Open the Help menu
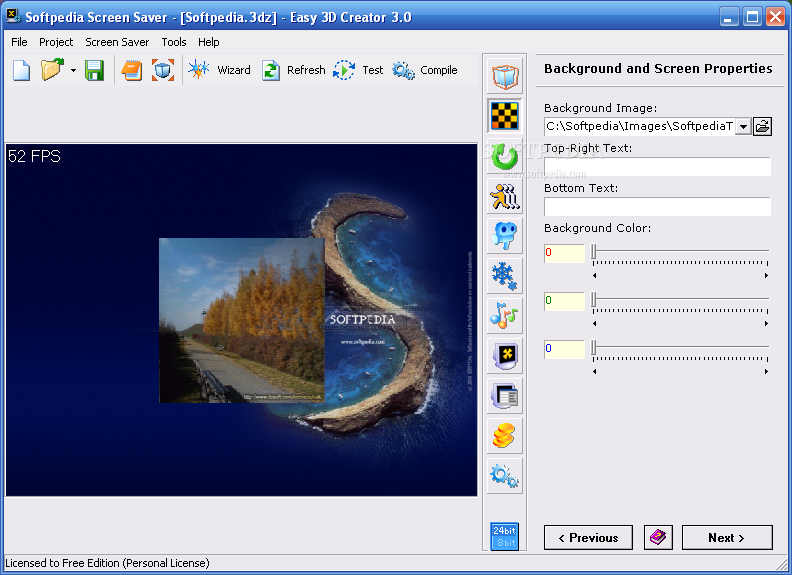This screenshot has height=575, width=792. 209,42
